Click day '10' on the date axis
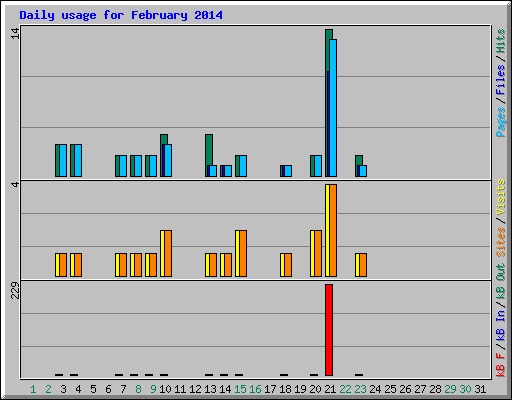 pyautogui.click(x=165, y=389)
